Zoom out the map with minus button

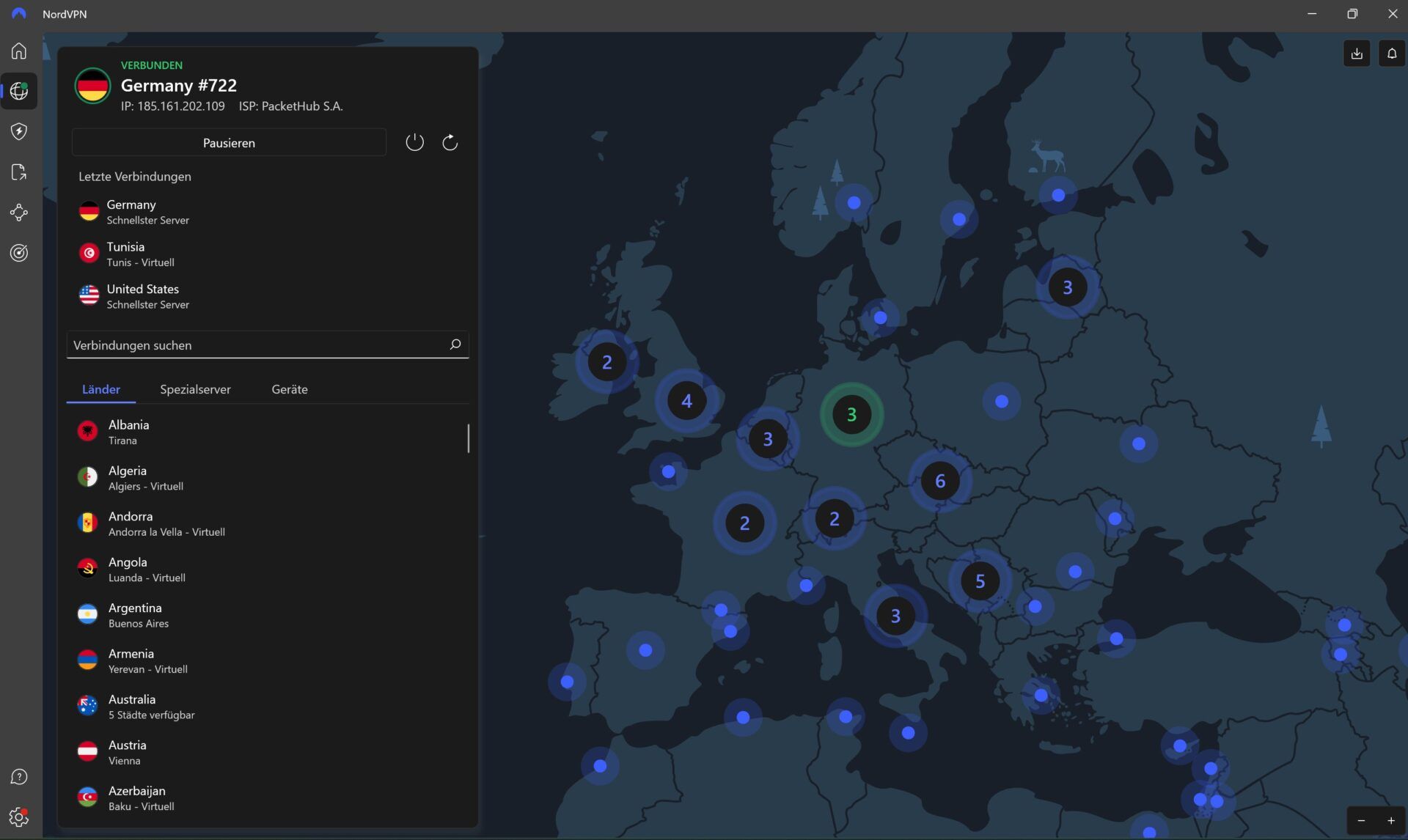click(1362, 821)
